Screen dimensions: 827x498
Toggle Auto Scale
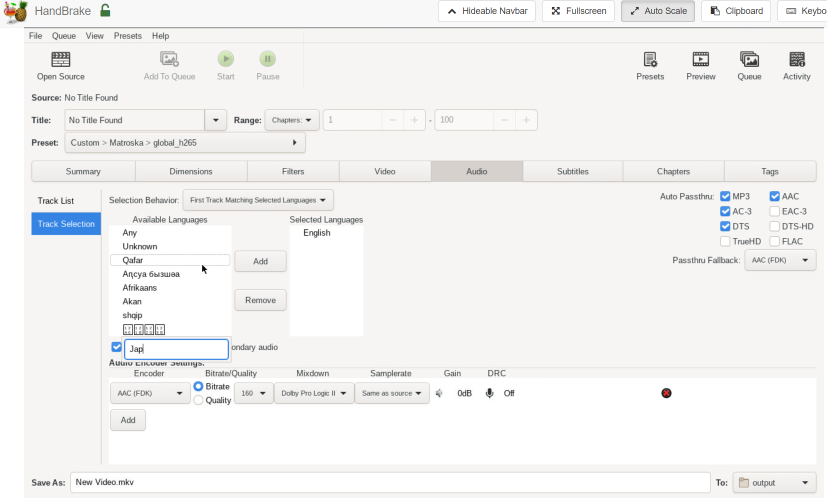tap(658, 11)
